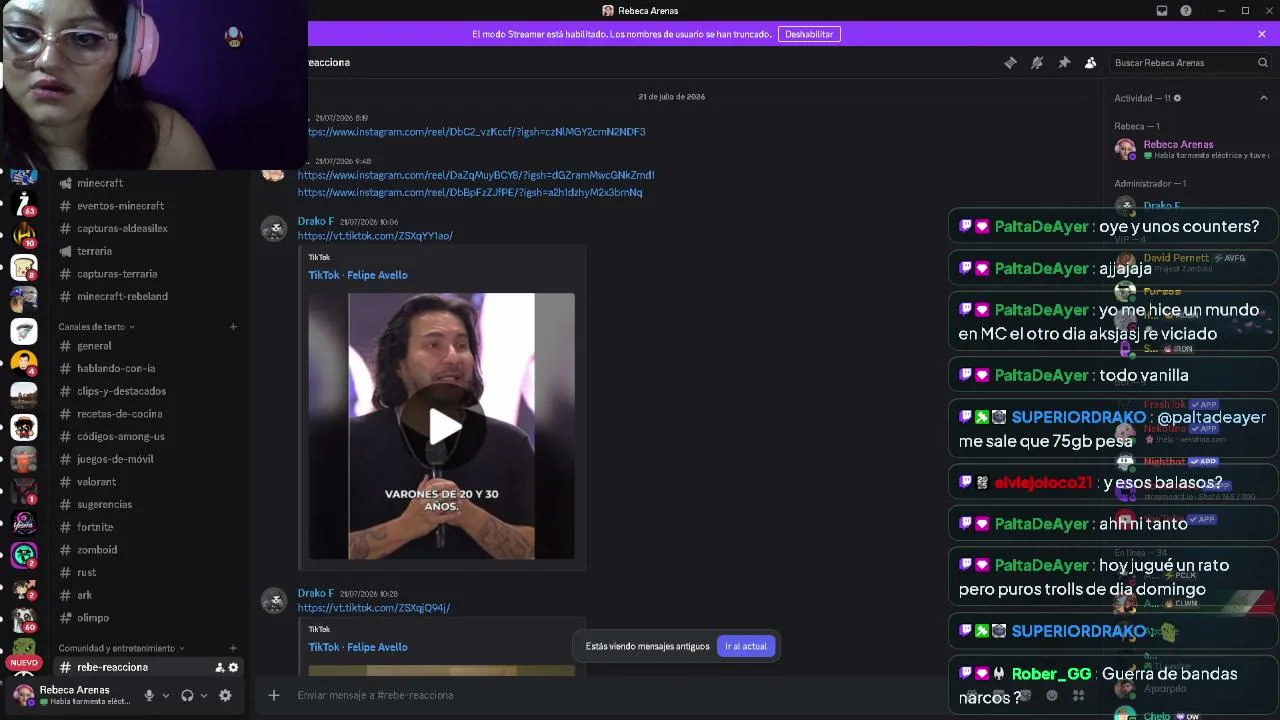1280x720 pixels.
Task: Open microphone input options dropdown
Action: tap(165, 695)
